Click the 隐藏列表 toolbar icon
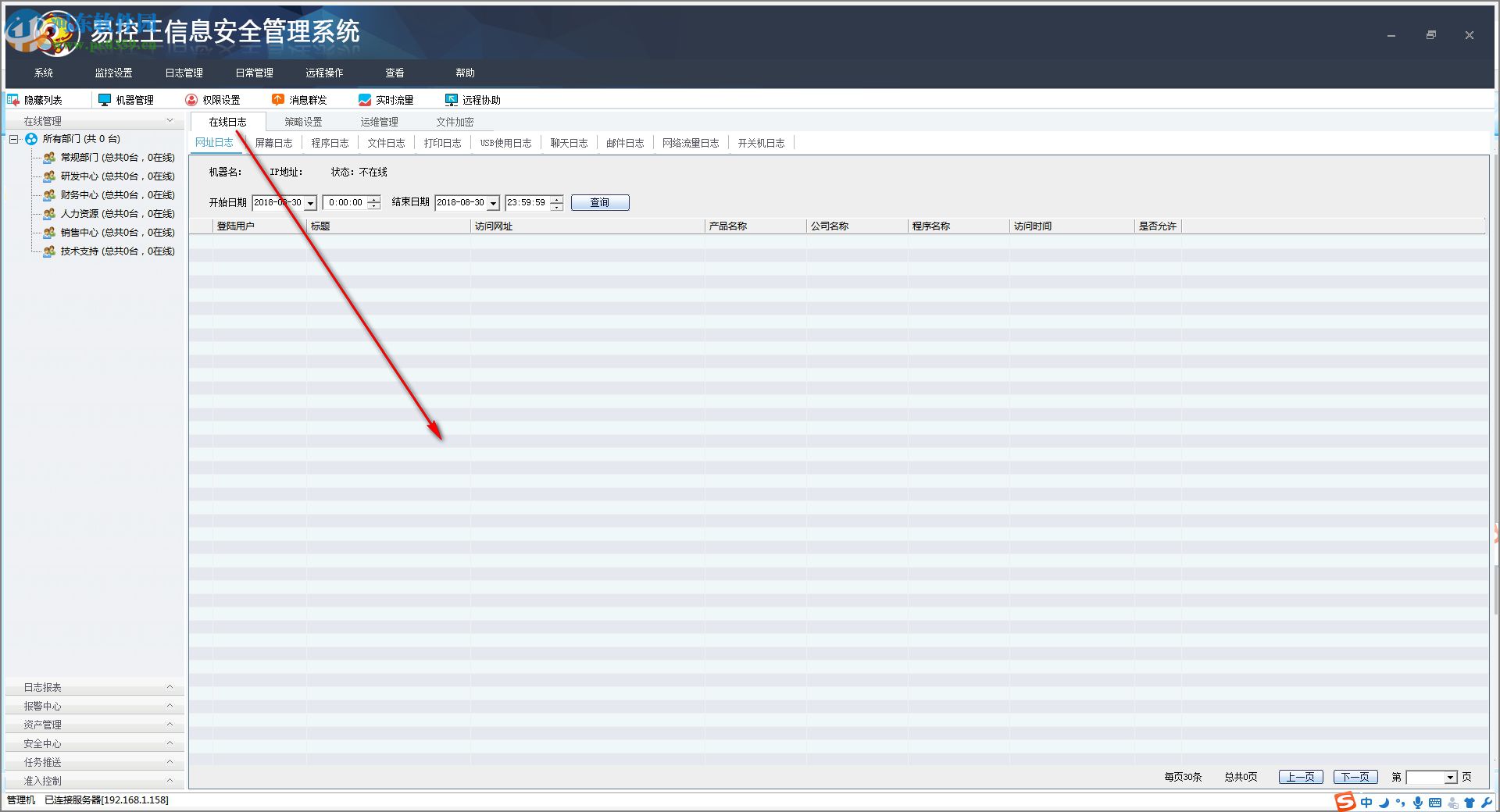The image size is (1500, 812). point(13,100)
